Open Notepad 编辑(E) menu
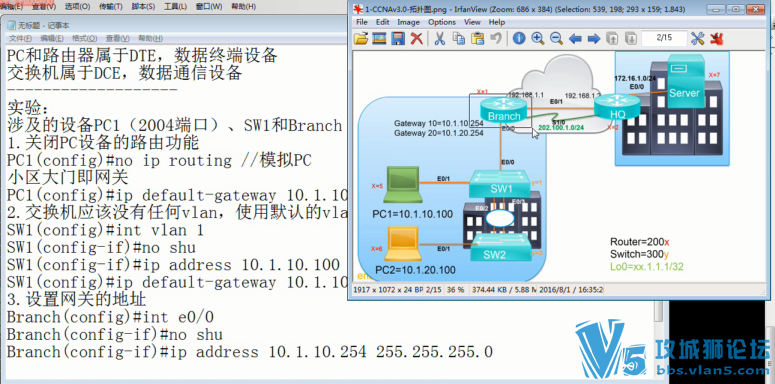 tap(52, 39)
